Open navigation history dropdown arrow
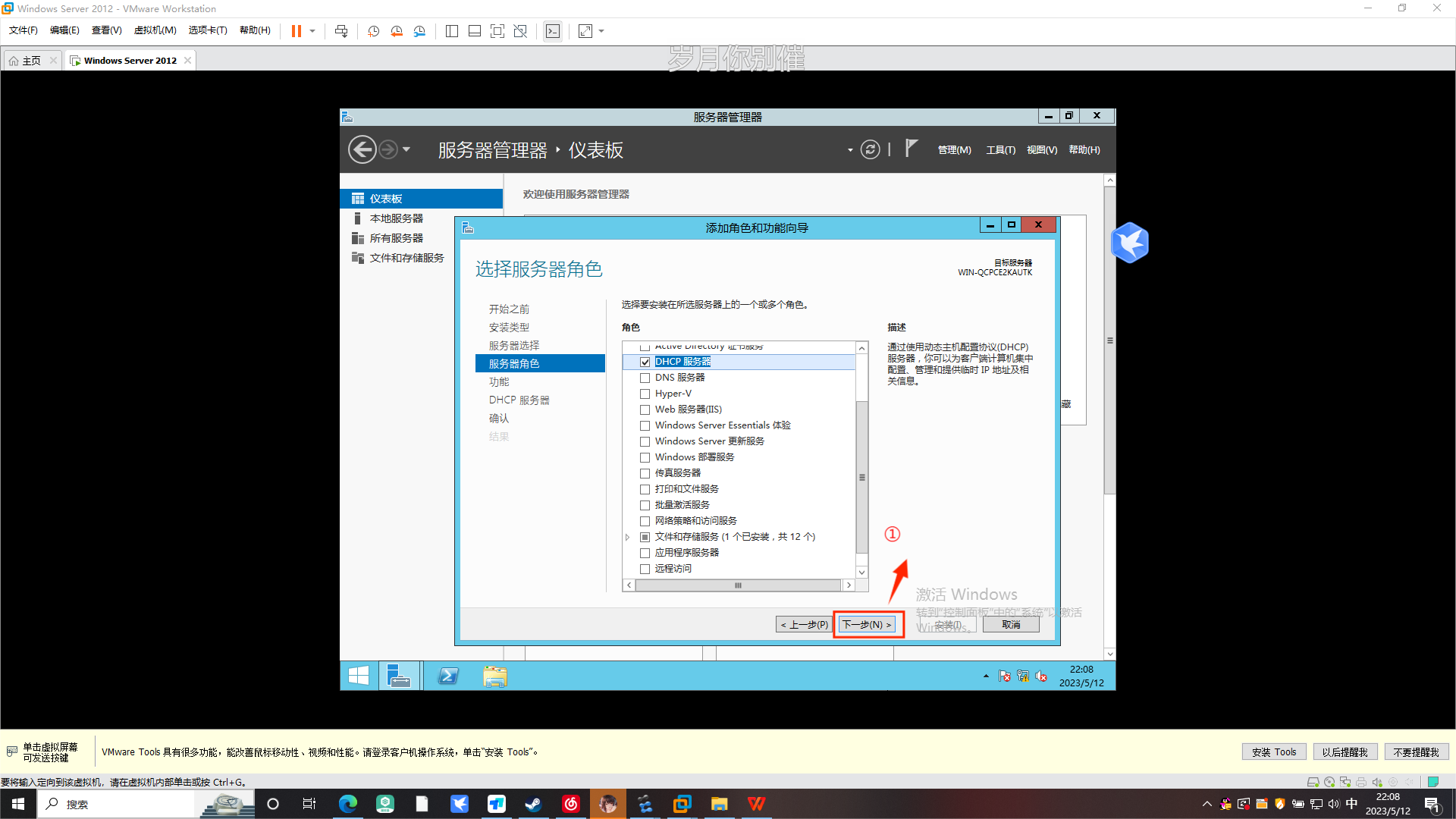 [x=406, y=149]
